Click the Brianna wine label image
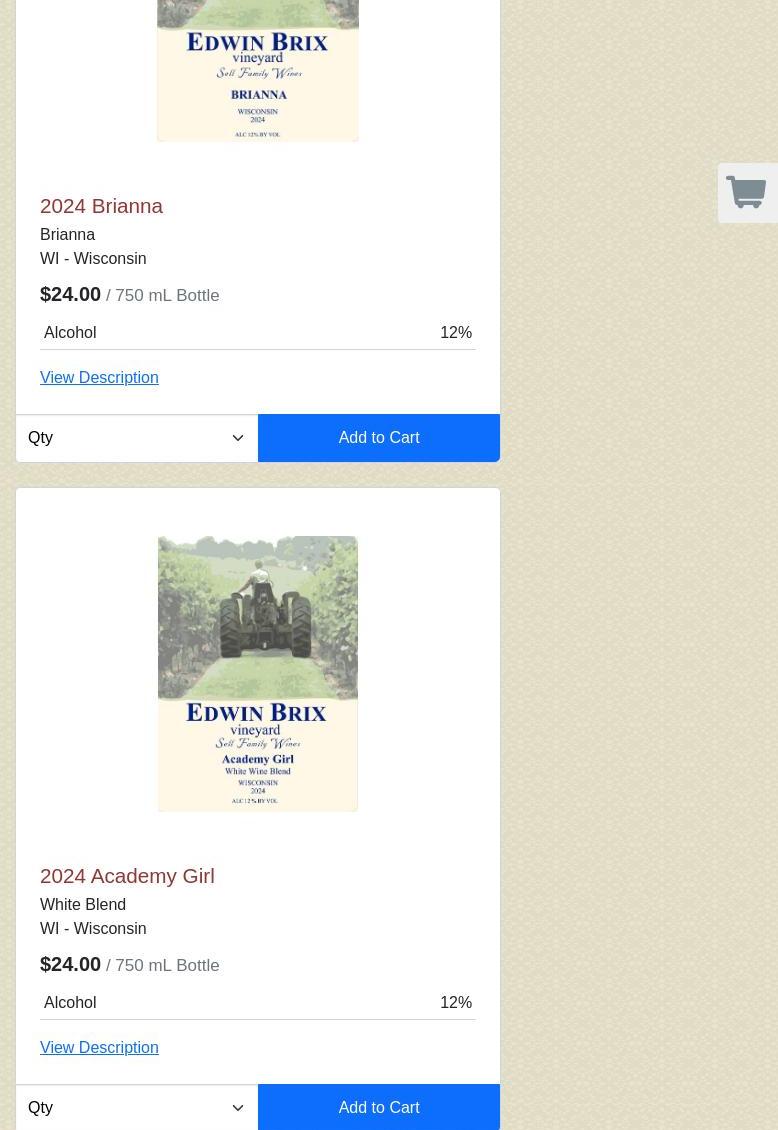Screen dimensions: 778x1130 click(258, 71)
